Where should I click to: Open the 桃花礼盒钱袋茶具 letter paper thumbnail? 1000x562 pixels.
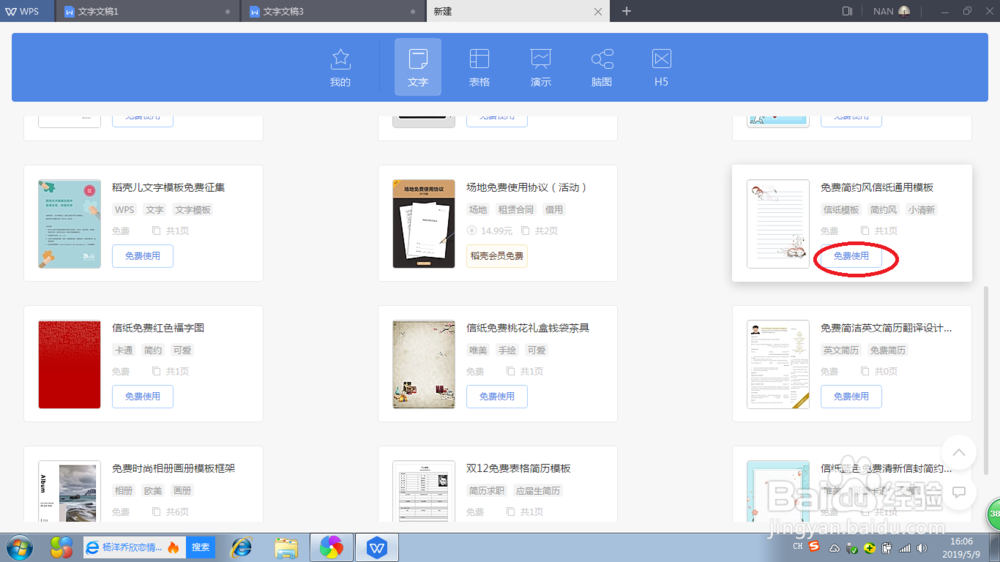pyautogui.click(x=423, y=364)
